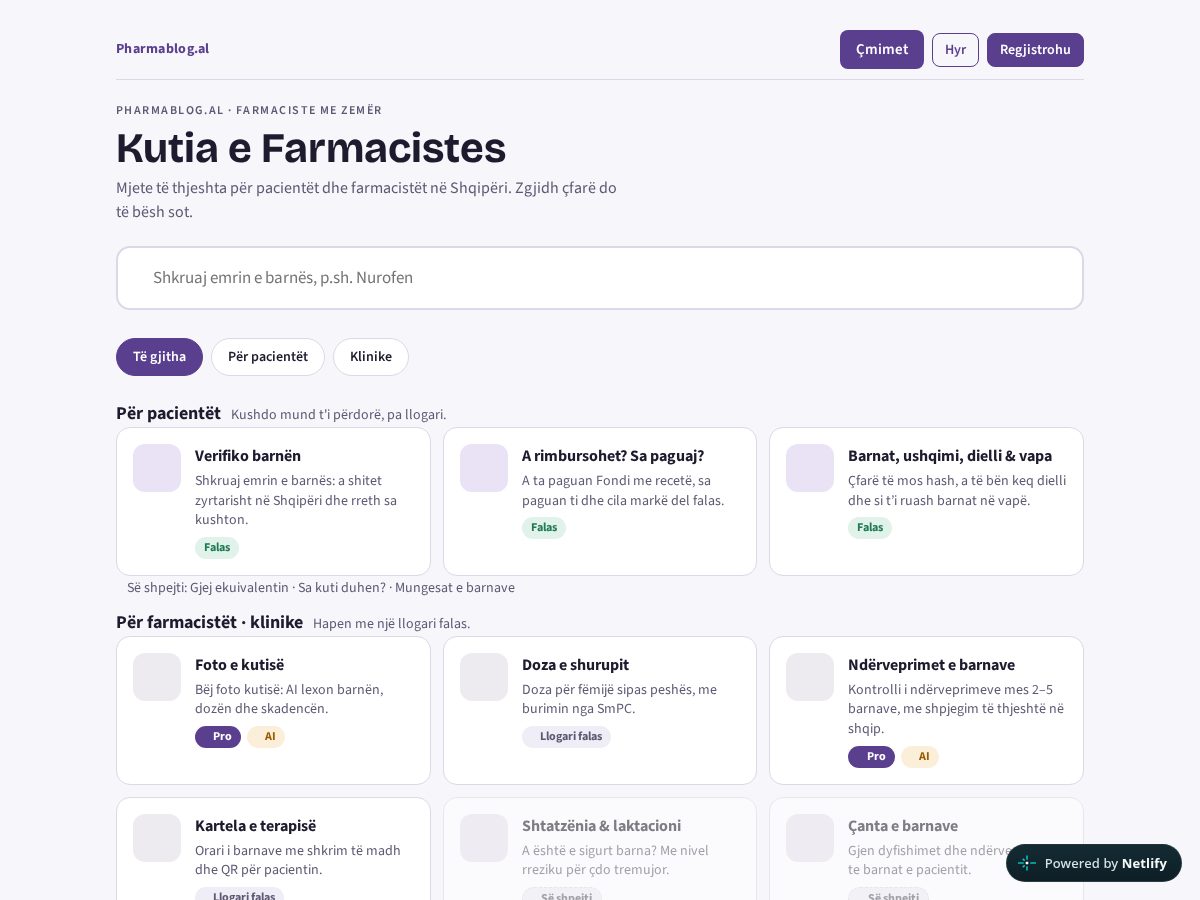This screenshot has width=1200, height=900.
Task: Click the Çanta e barnave title
Action: click(x=903, y=826)
